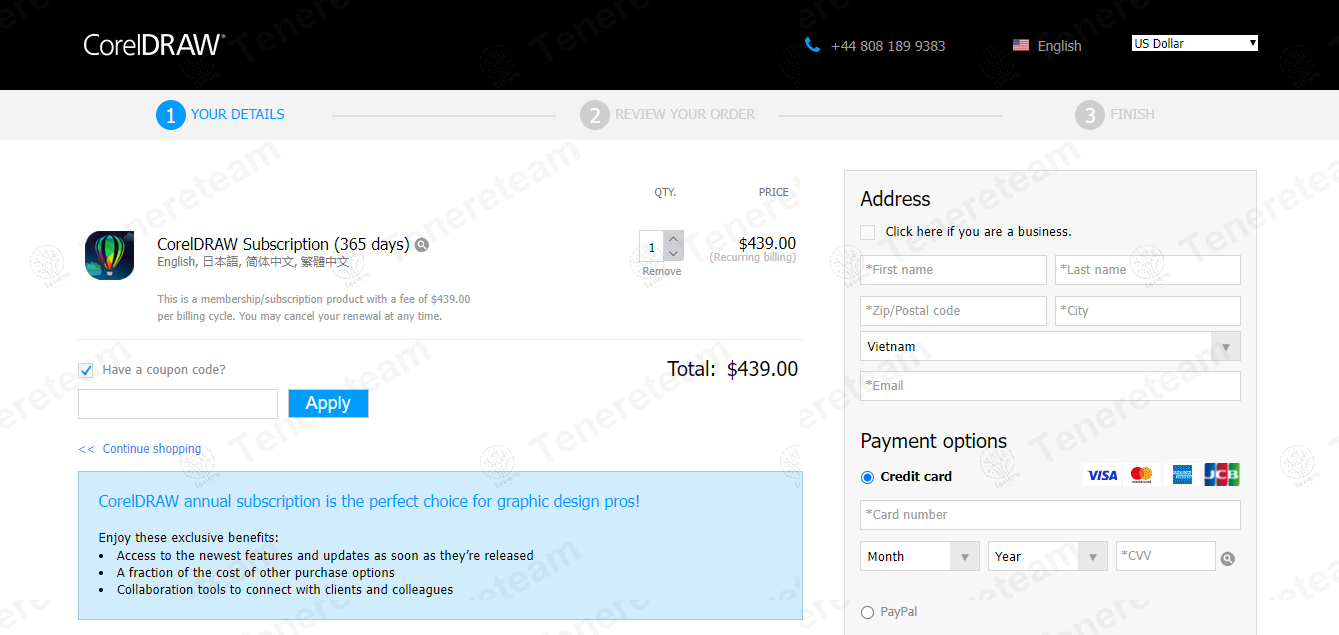Uncheck the 'Have a coupon code?' checkbox
The width and height of the screenshot is (1339, 635).
click(86, 370)
